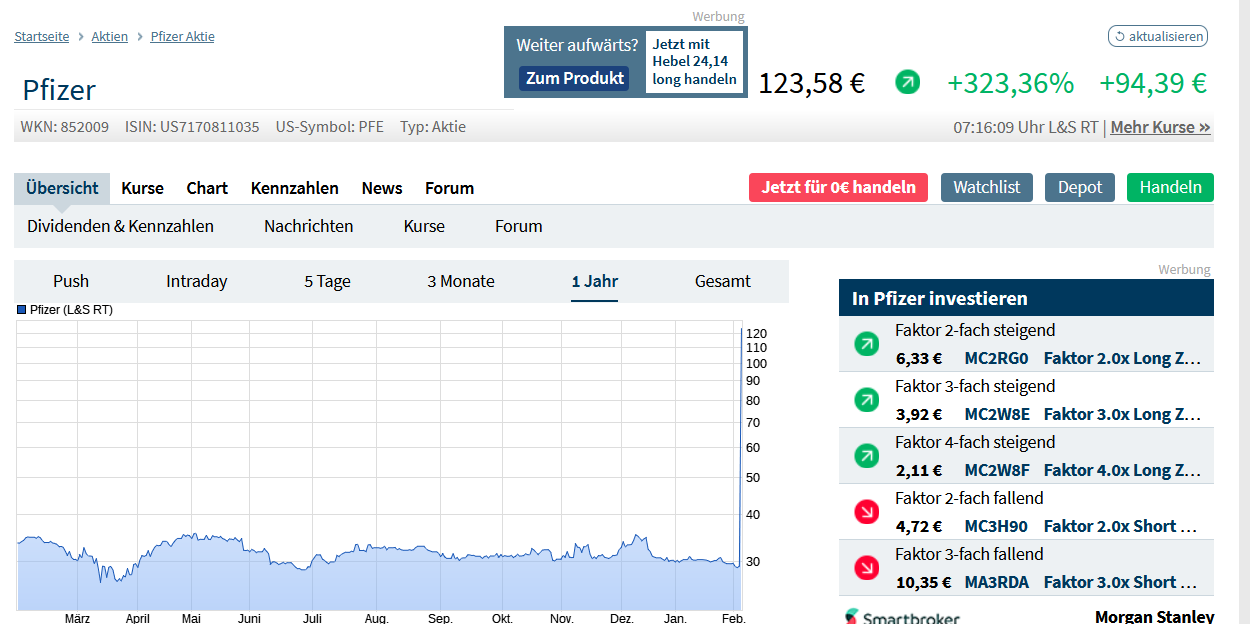Show the Push chart view
The width and height of the screenshot is (1250, 624).
[x=71, y=281]
